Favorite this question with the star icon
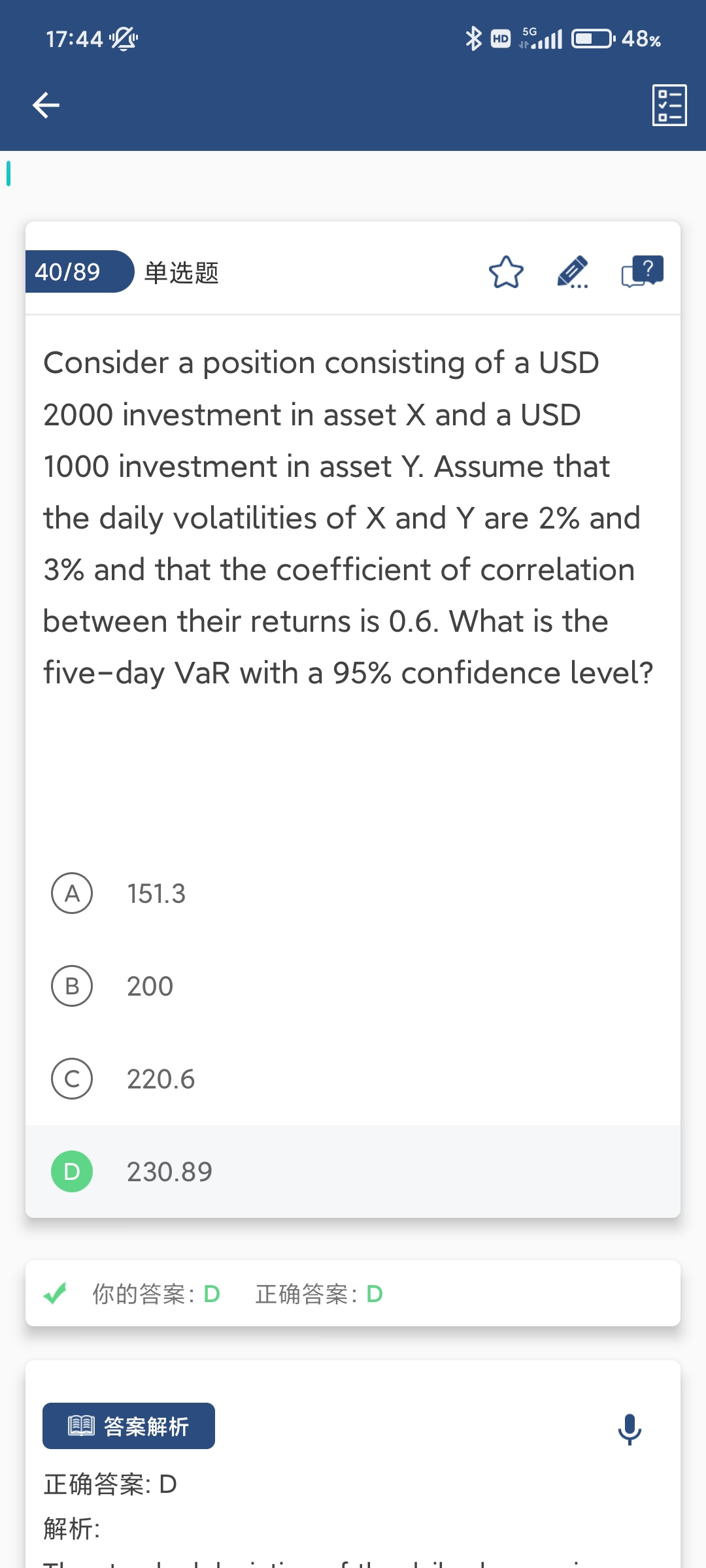Screen dimensions: 706x1568 [506, 272]
